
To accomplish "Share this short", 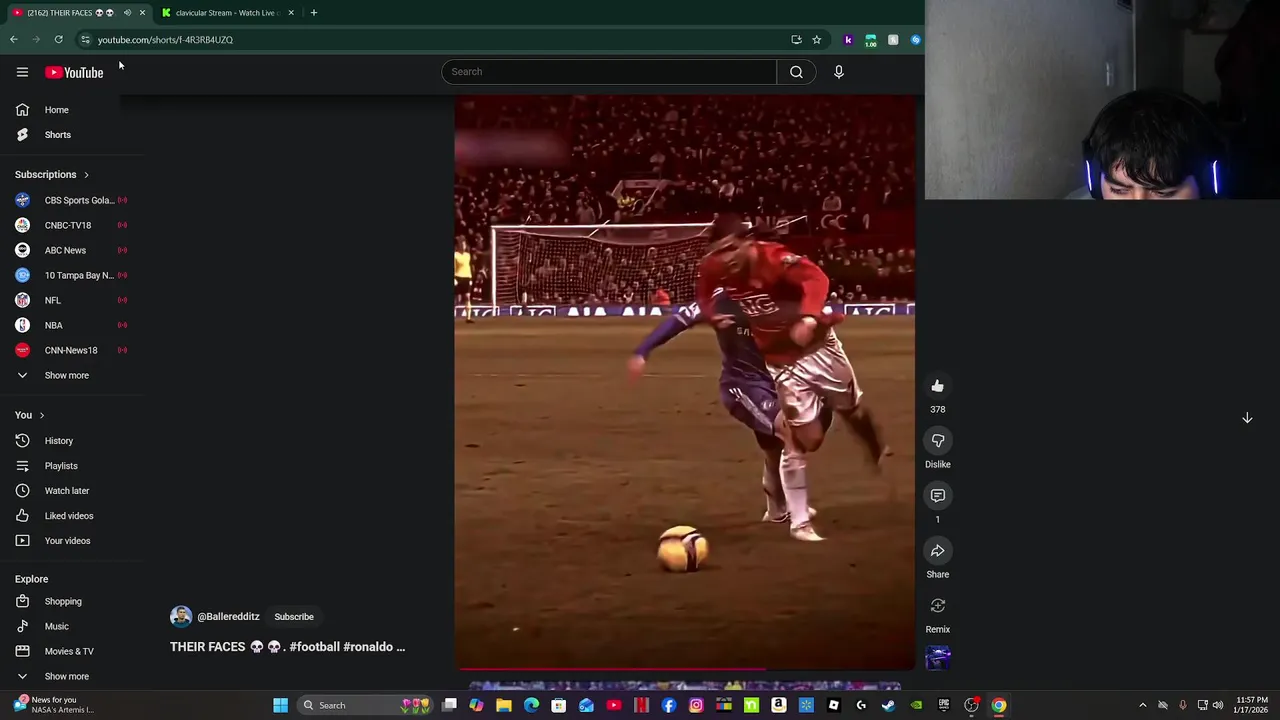I will [x=938, y=551].
